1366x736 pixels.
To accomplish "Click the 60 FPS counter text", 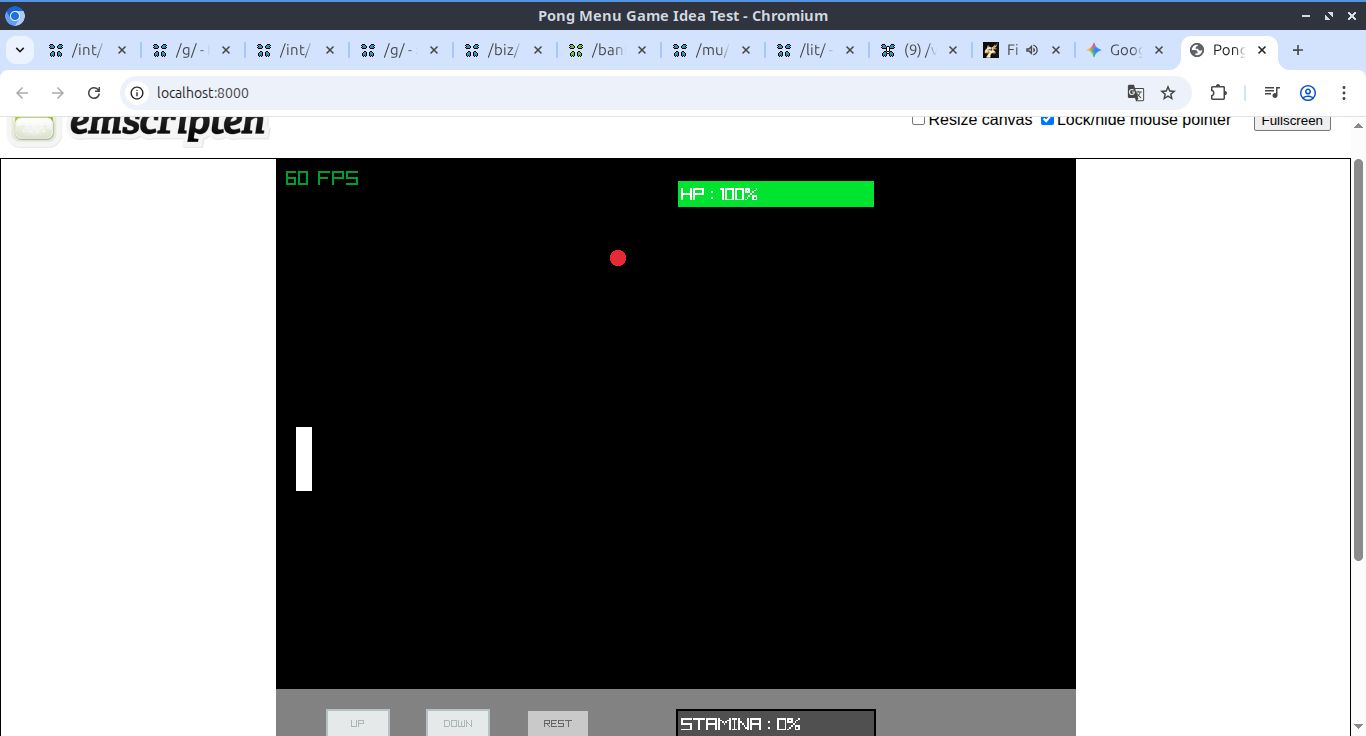I will pos(322,178).
